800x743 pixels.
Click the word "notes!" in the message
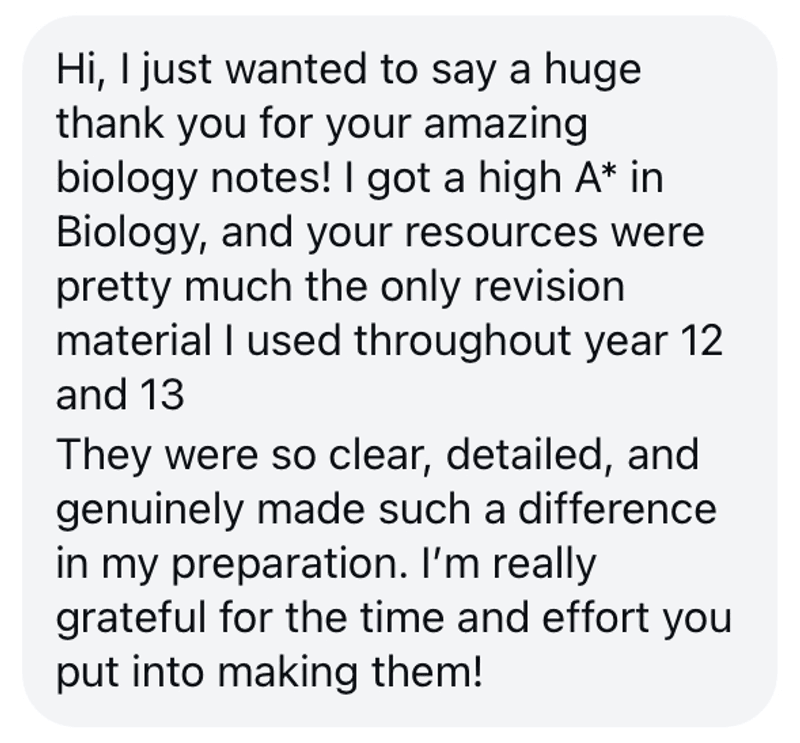click(270, 178)
